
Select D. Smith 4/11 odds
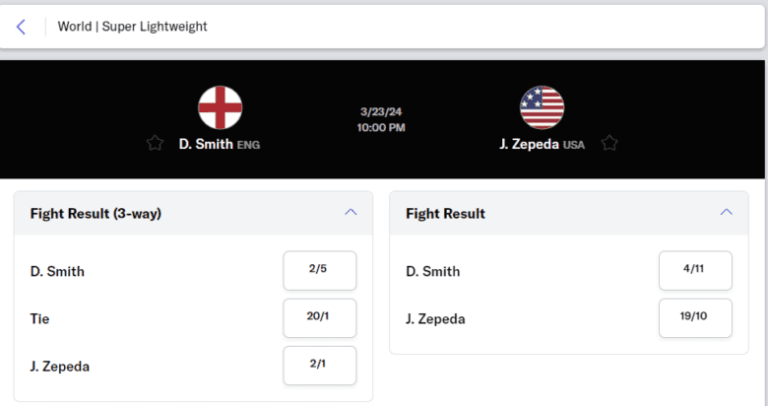point(696,270)
